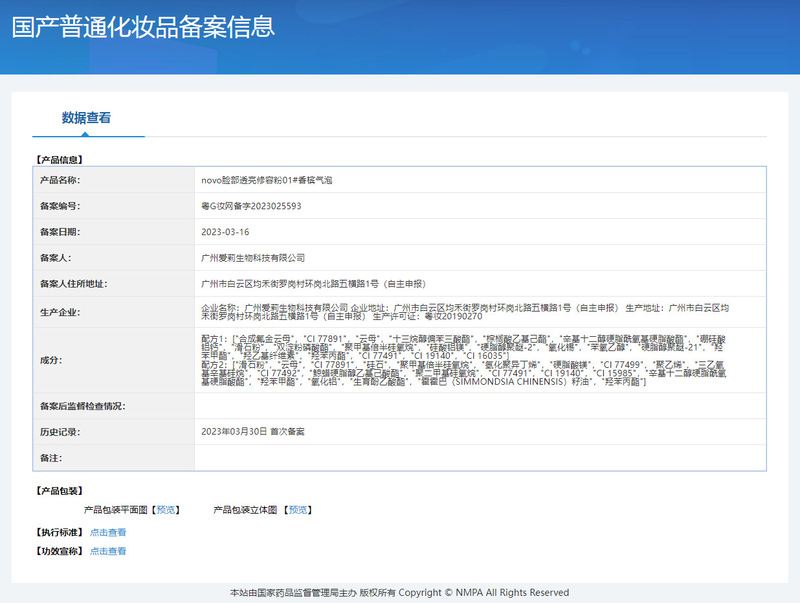
Task: Click the 产品包装平面图 label
Action: pyautogui.click(x=116, y=510)
